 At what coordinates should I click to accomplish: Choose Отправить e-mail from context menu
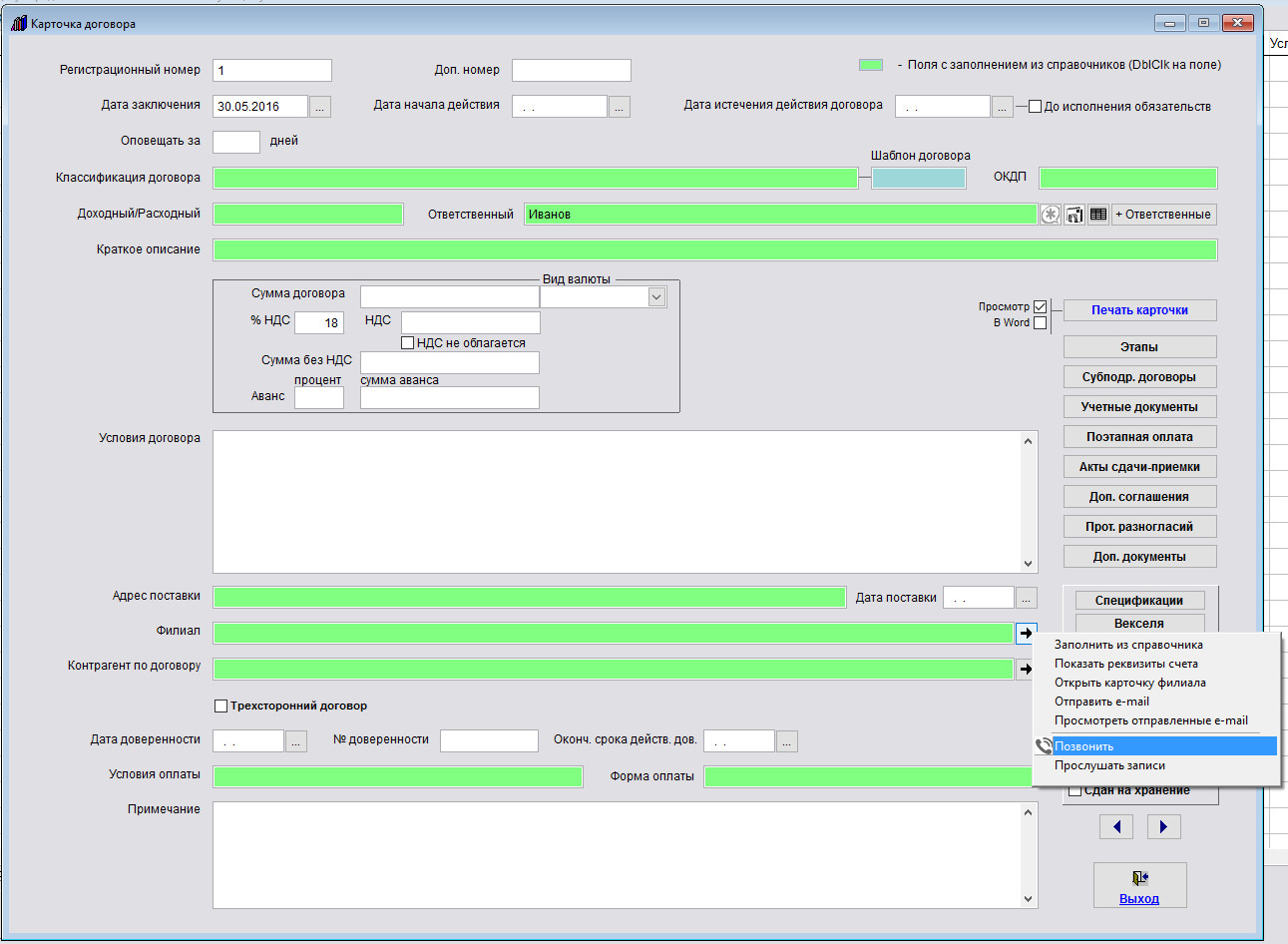(x=1101, y=702)
